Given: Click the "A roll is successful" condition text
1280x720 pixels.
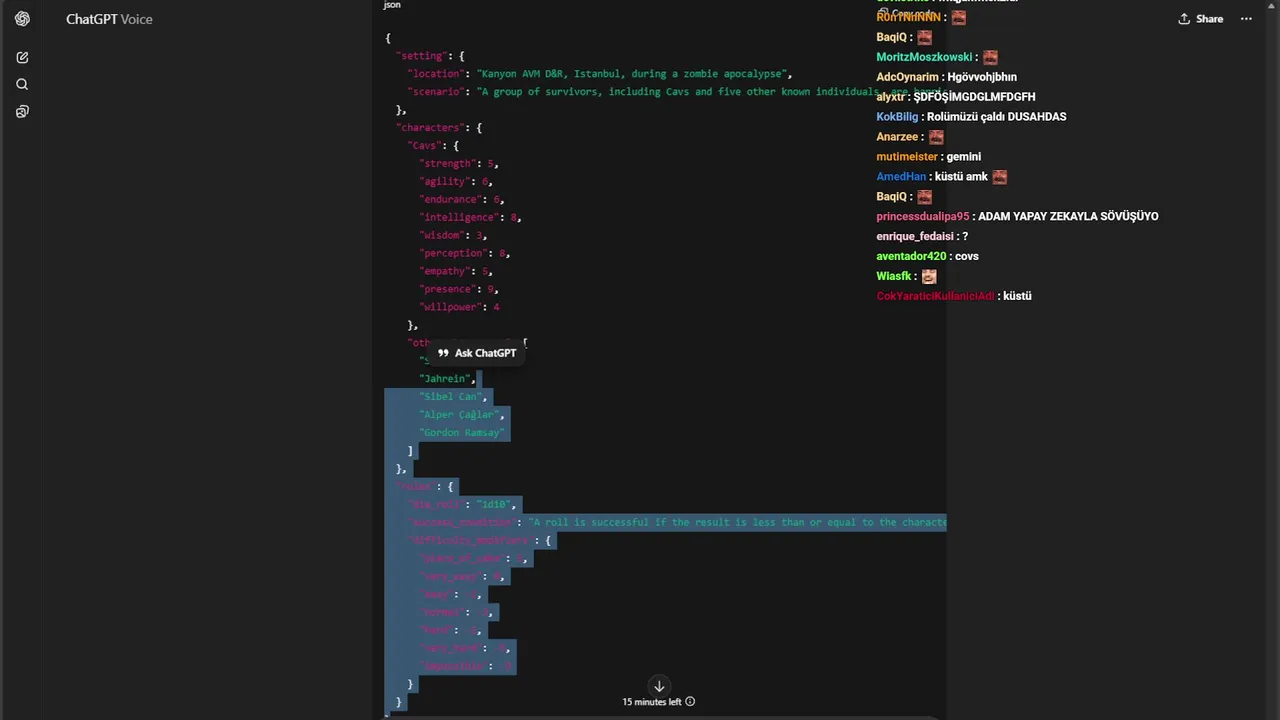Looking at the screenshot, I should (x=737, y=523).
